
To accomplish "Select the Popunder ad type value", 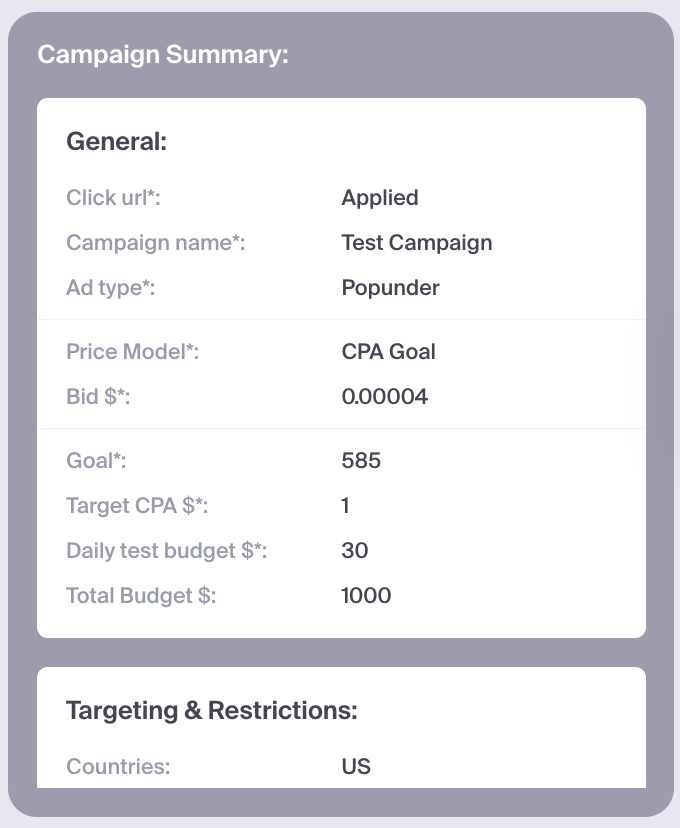I will pyautogui.click(x=390, y=288).
